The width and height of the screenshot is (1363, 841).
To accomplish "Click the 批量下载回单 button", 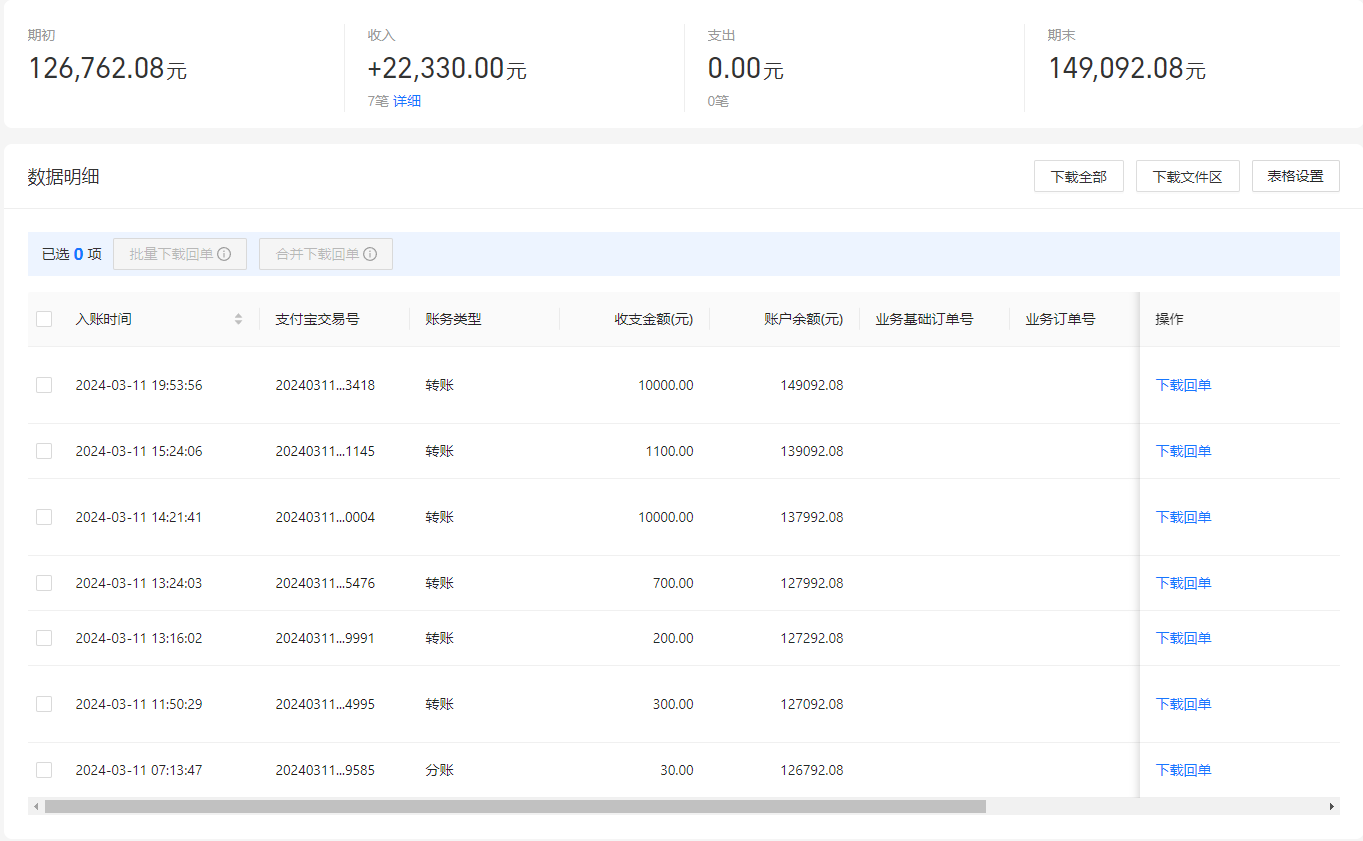I will (180, 254).
